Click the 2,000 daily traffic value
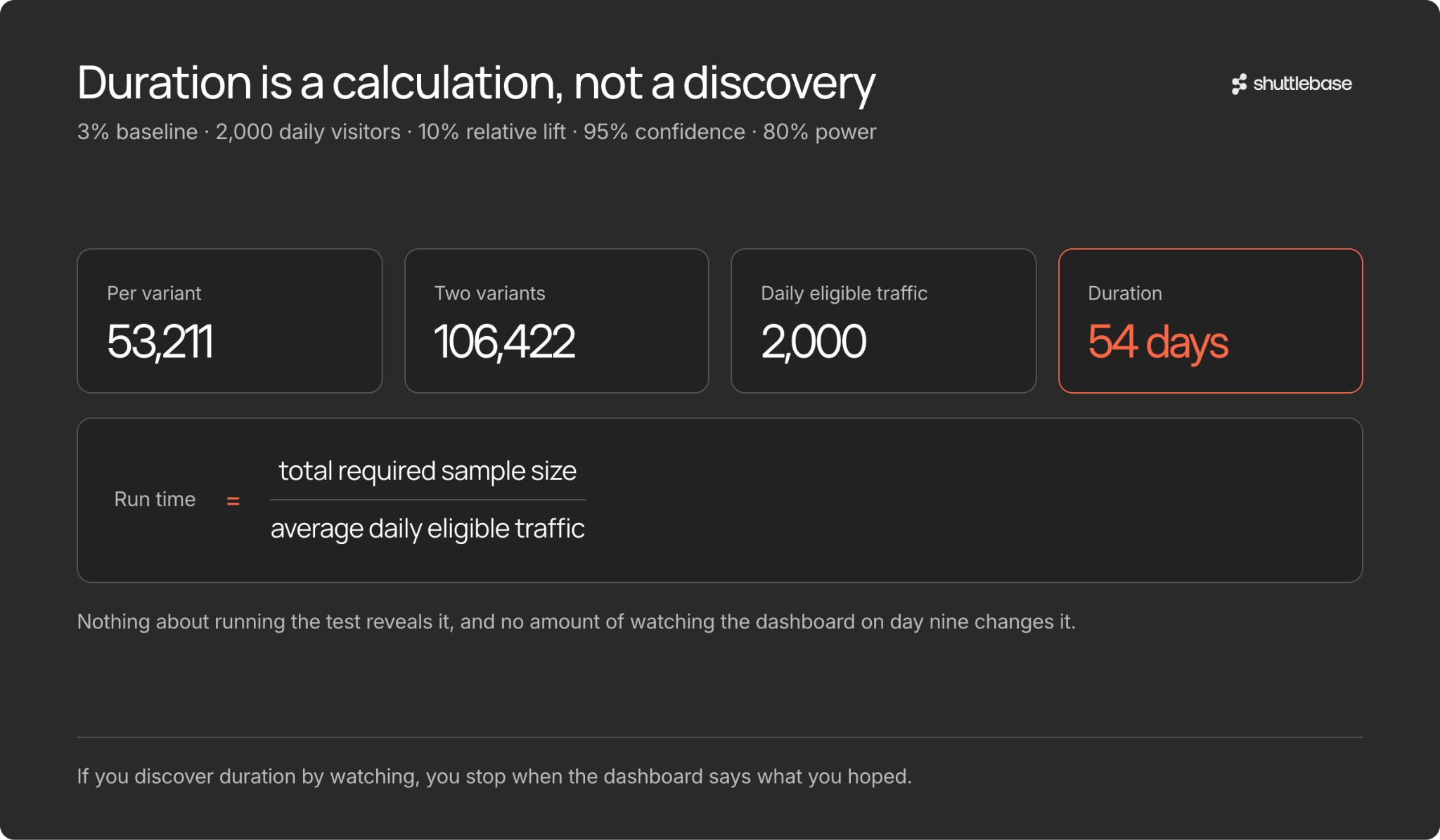 click(814, 342)
